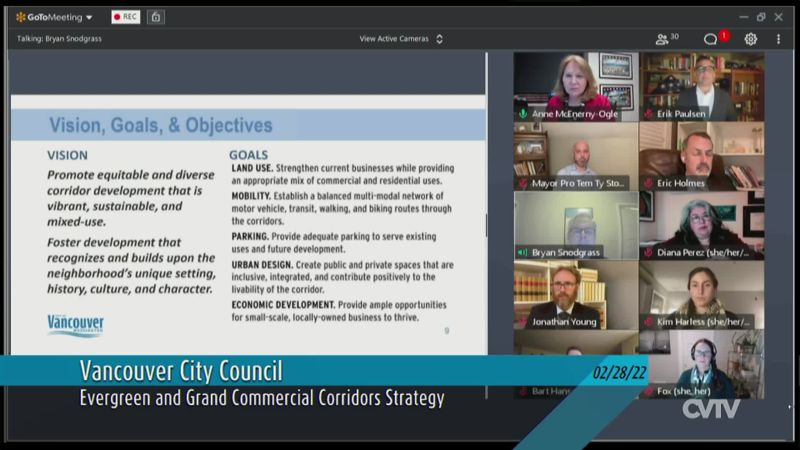Restore the GoToMeeting window size
The image size is (800, 450).
point(761,17)
